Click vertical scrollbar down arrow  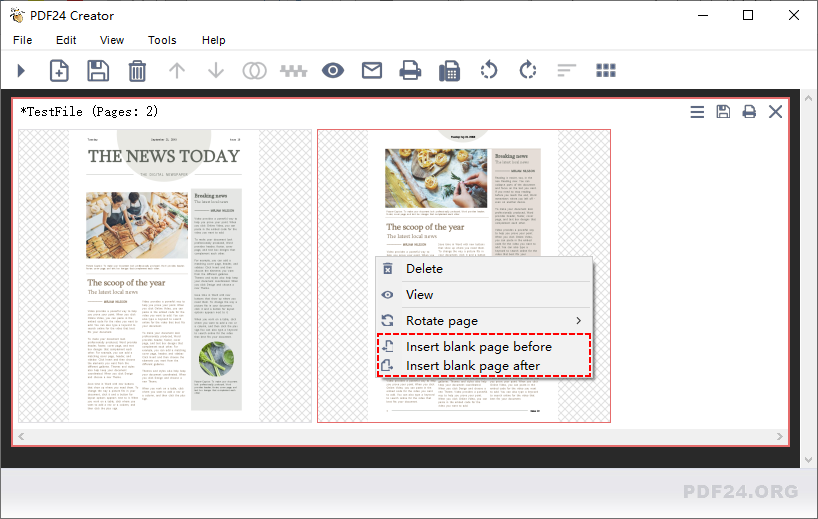[808, 460]
